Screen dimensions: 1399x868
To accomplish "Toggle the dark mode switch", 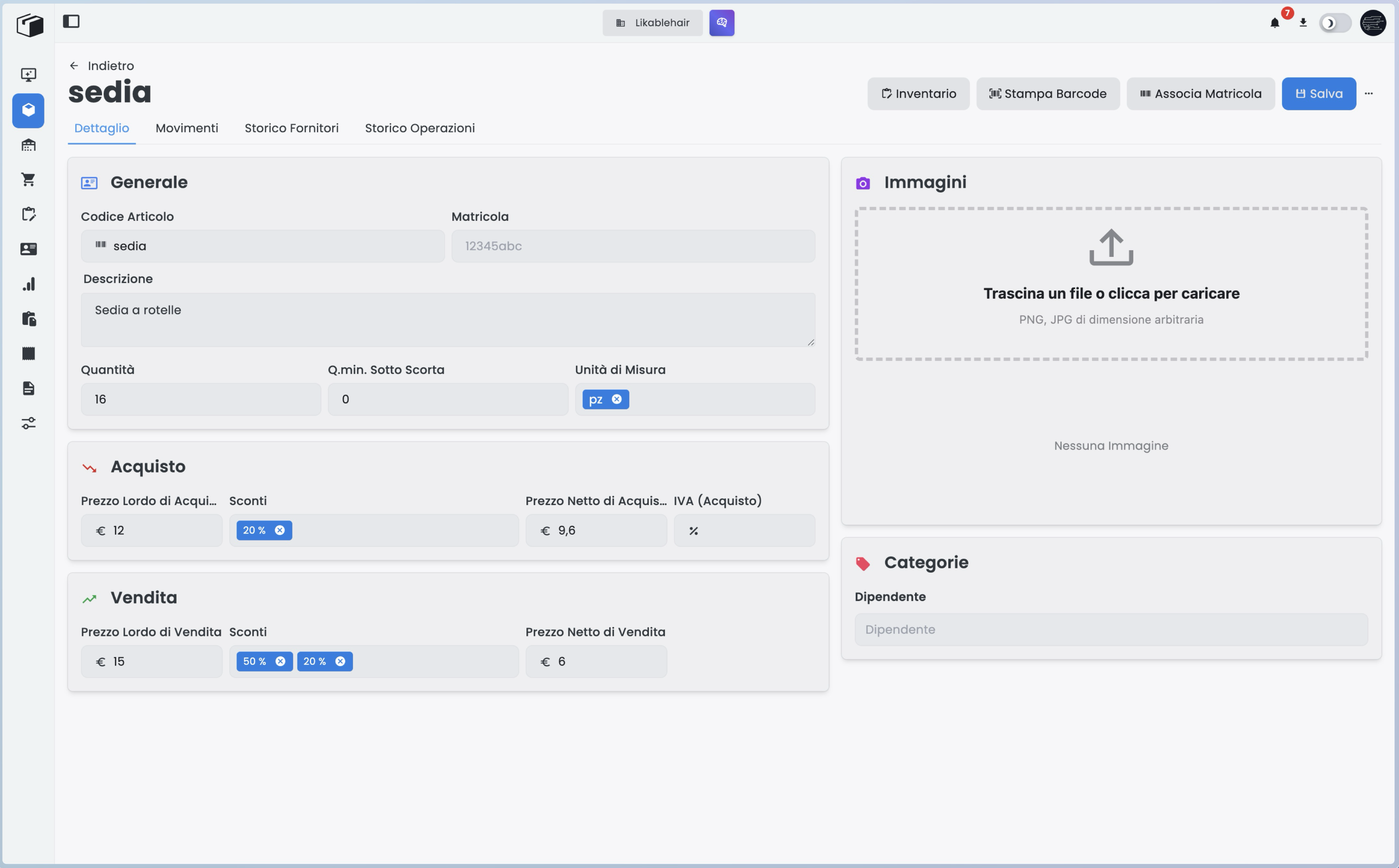I will 1335,24.
